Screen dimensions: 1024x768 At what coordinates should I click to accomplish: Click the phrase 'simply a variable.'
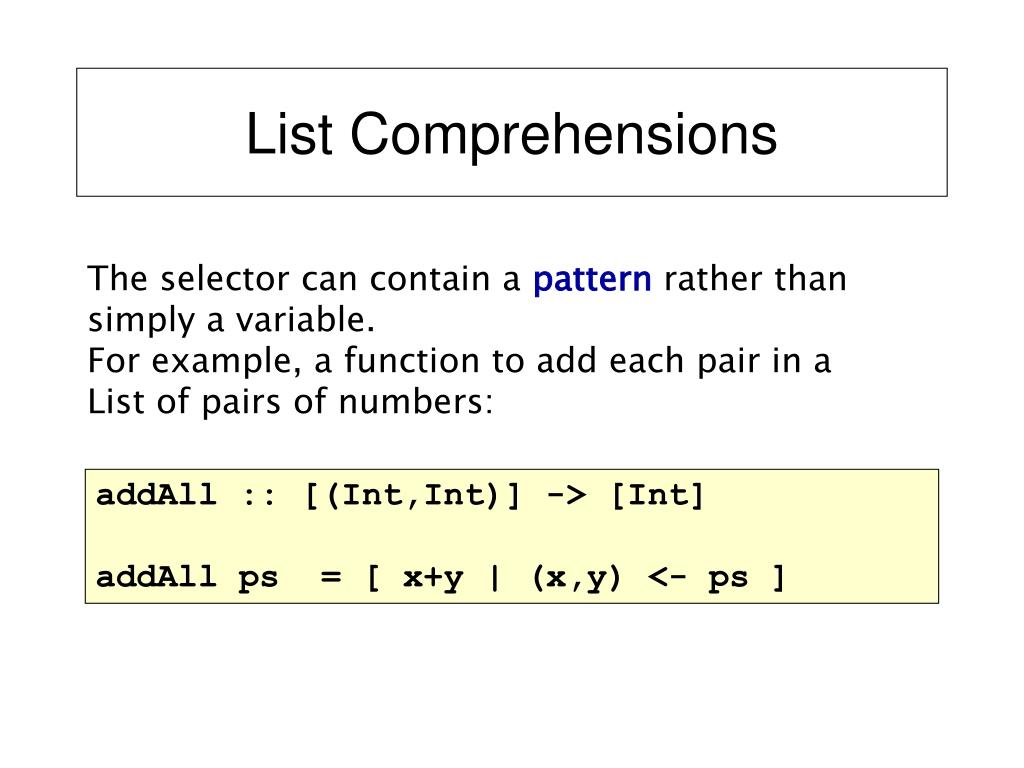tap(232, 321)
